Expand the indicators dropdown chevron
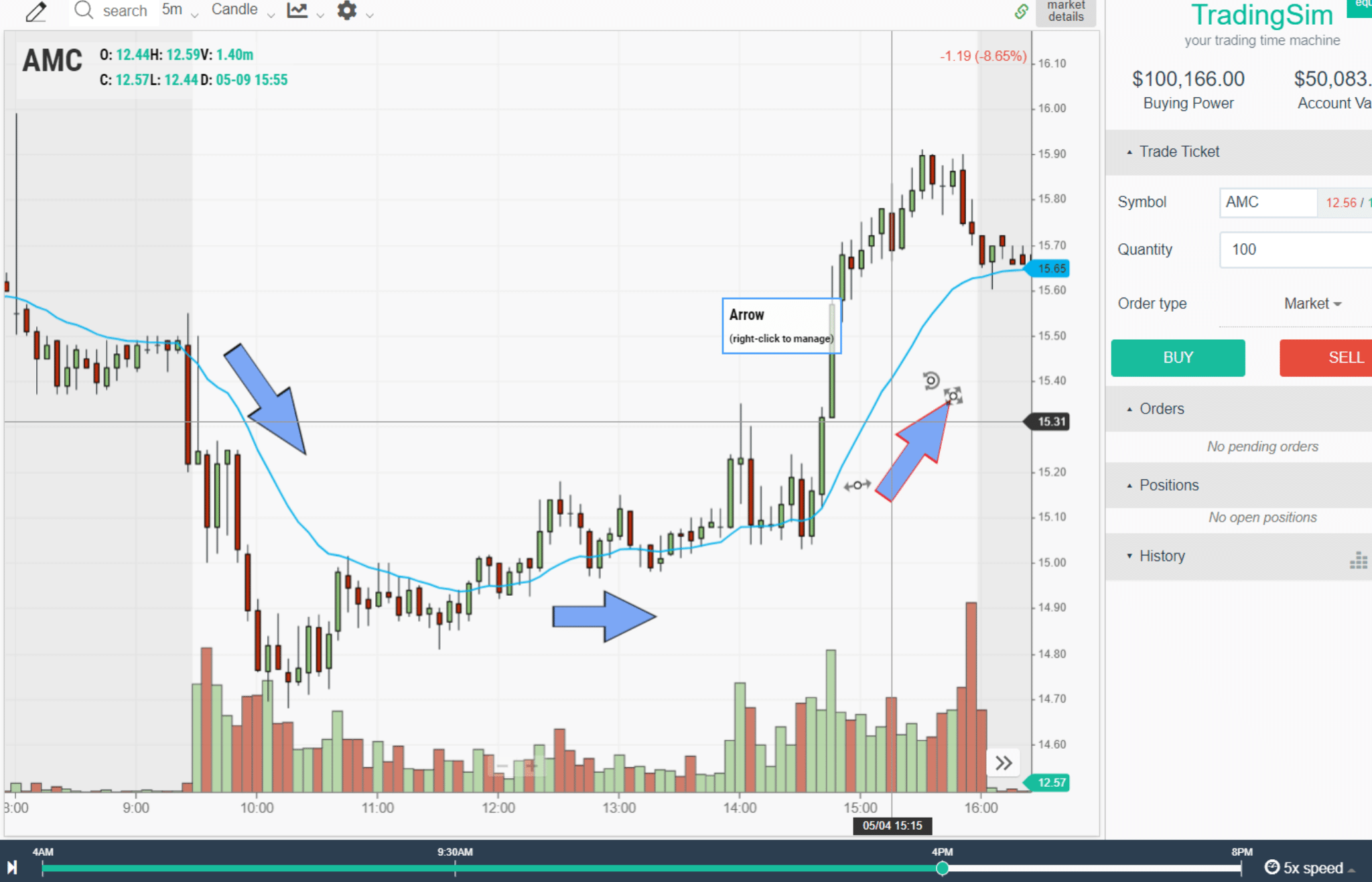Image resolution: width=1372 pixels, height=882 pixels. coord(320,14)
